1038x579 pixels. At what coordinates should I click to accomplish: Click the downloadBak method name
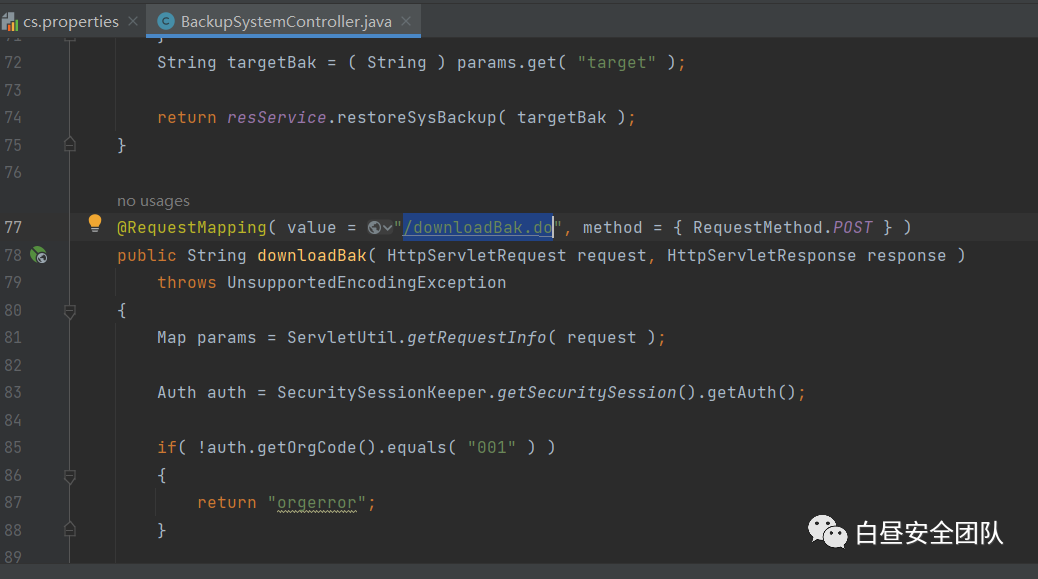pos(311,255)
